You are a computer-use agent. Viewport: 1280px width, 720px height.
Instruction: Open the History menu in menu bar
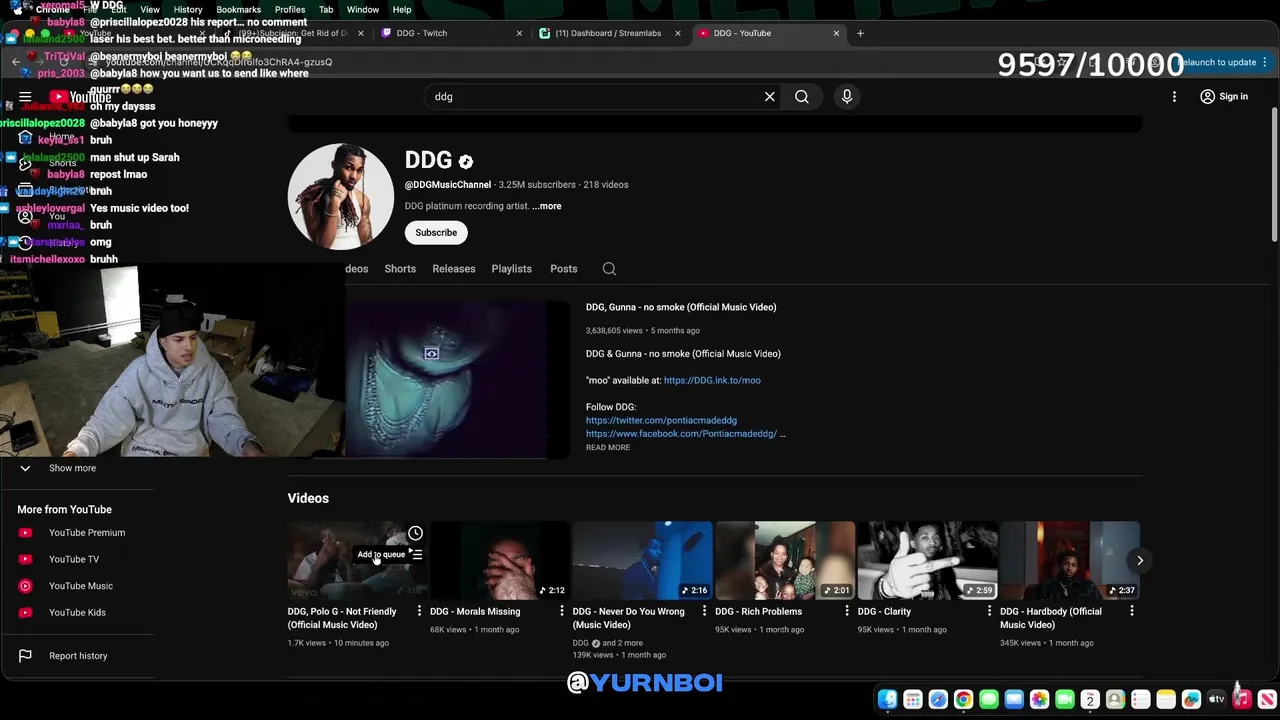pos(188,9)
